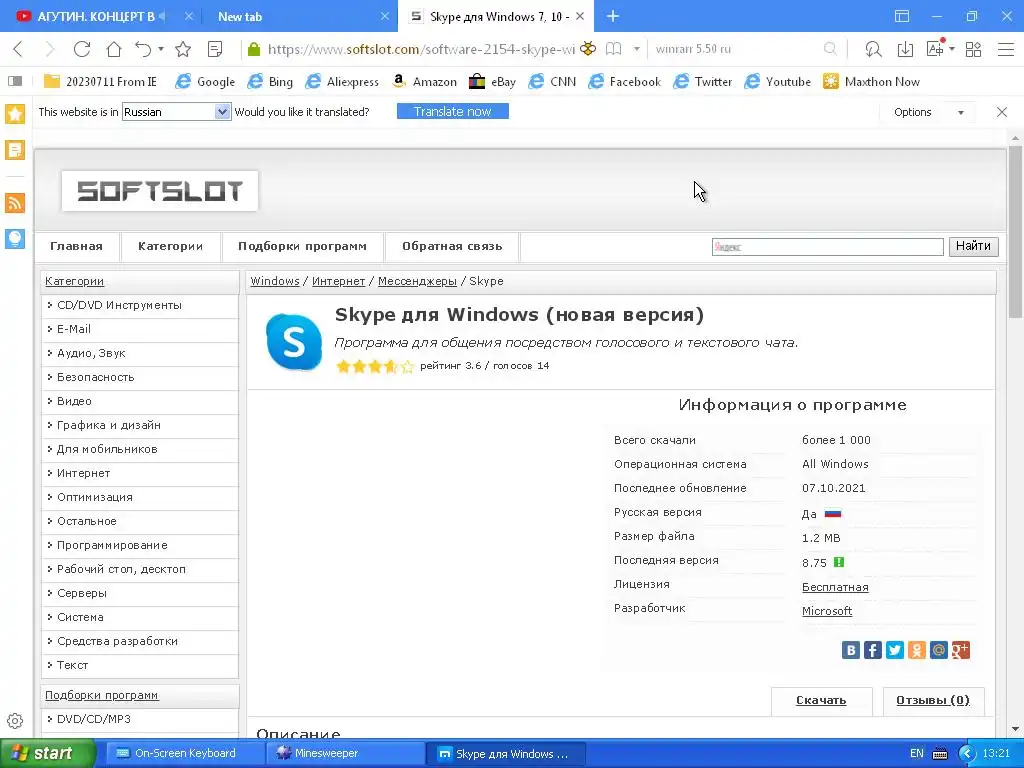Share the page on Facebook icon
This screenshot has width=1024, height=768.
(872, 650)
